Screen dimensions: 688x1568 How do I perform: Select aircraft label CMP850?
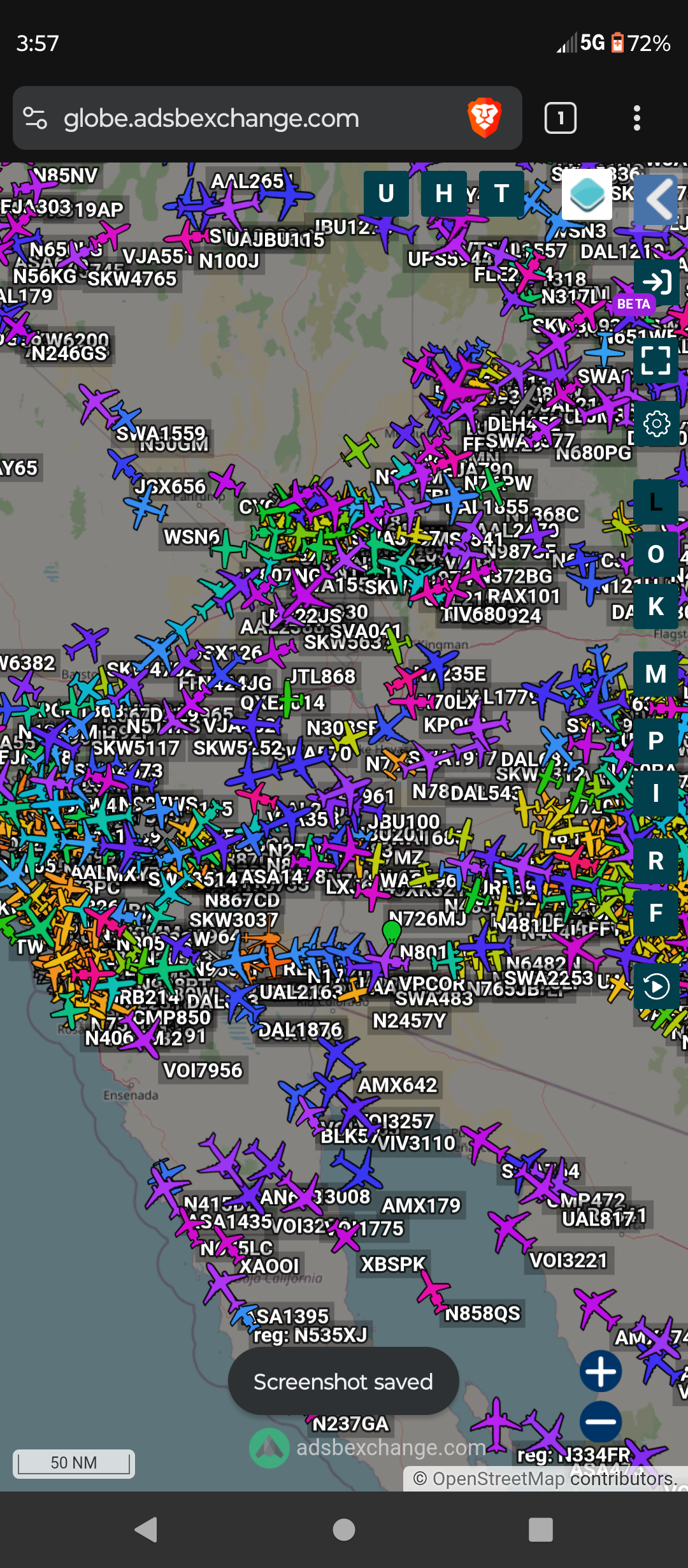coord(172,1017)
